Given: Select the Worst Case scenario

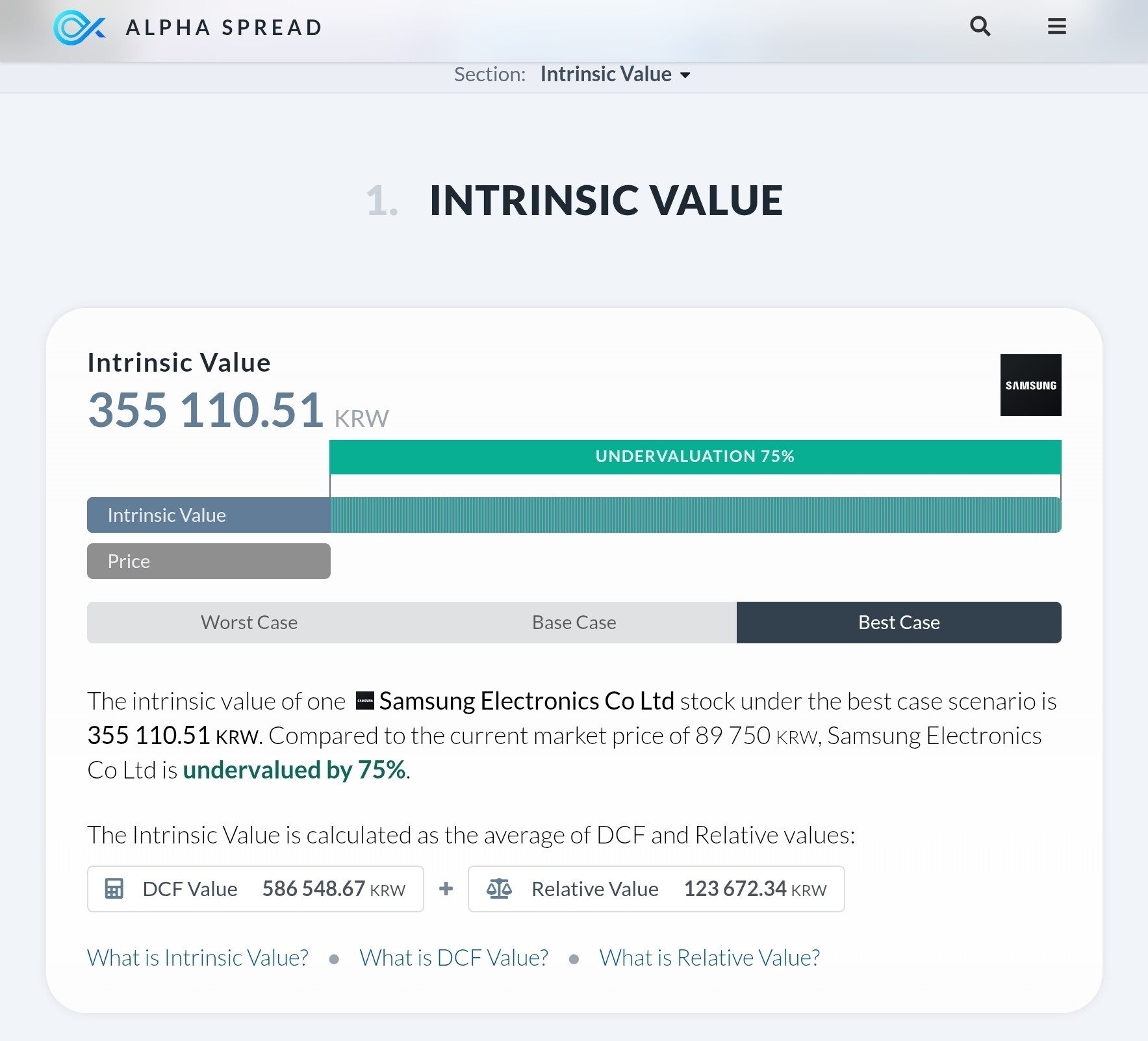Looking at the screenshot, I should [249, 623].
